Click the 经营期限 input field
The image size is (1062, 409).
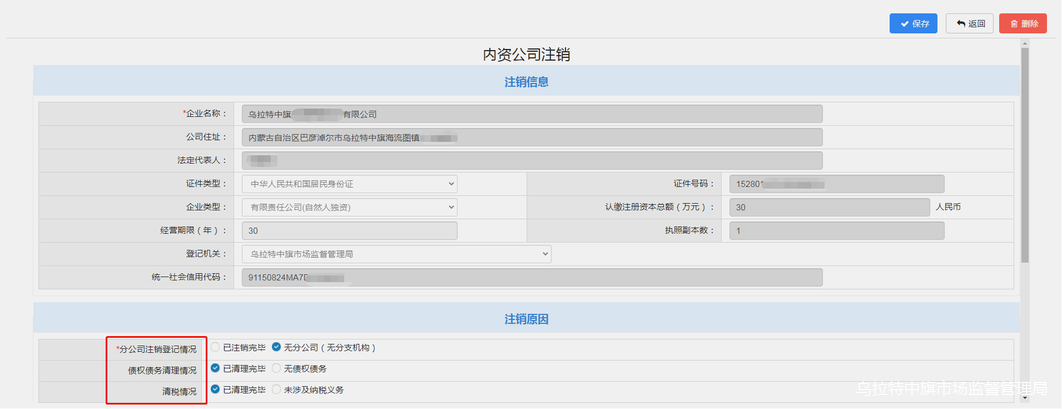click(348, 231)
